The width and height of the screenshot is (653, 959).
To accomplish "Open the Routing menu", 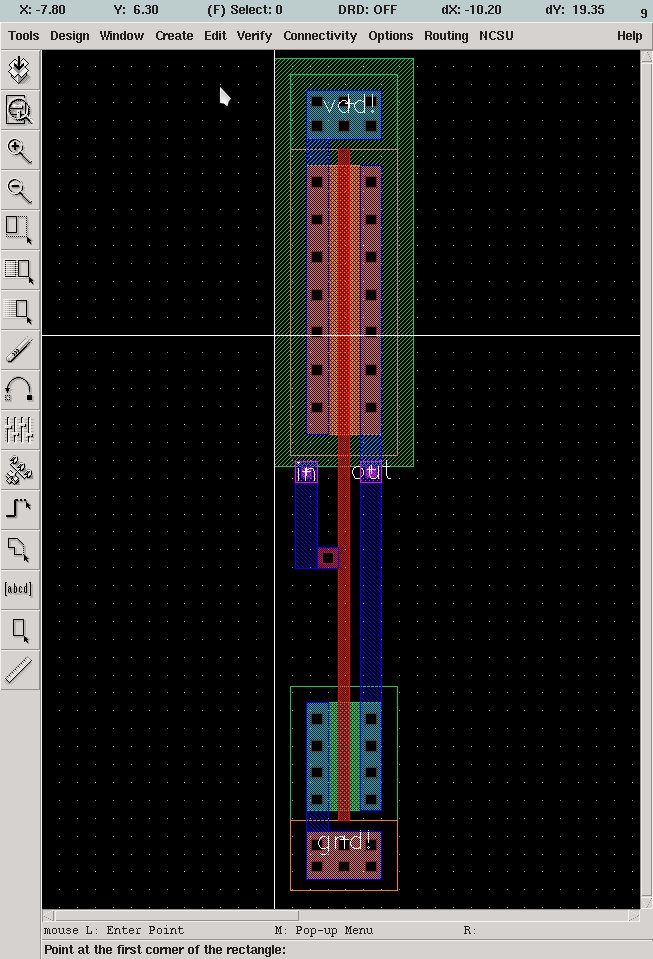I will tap(446, 35).
